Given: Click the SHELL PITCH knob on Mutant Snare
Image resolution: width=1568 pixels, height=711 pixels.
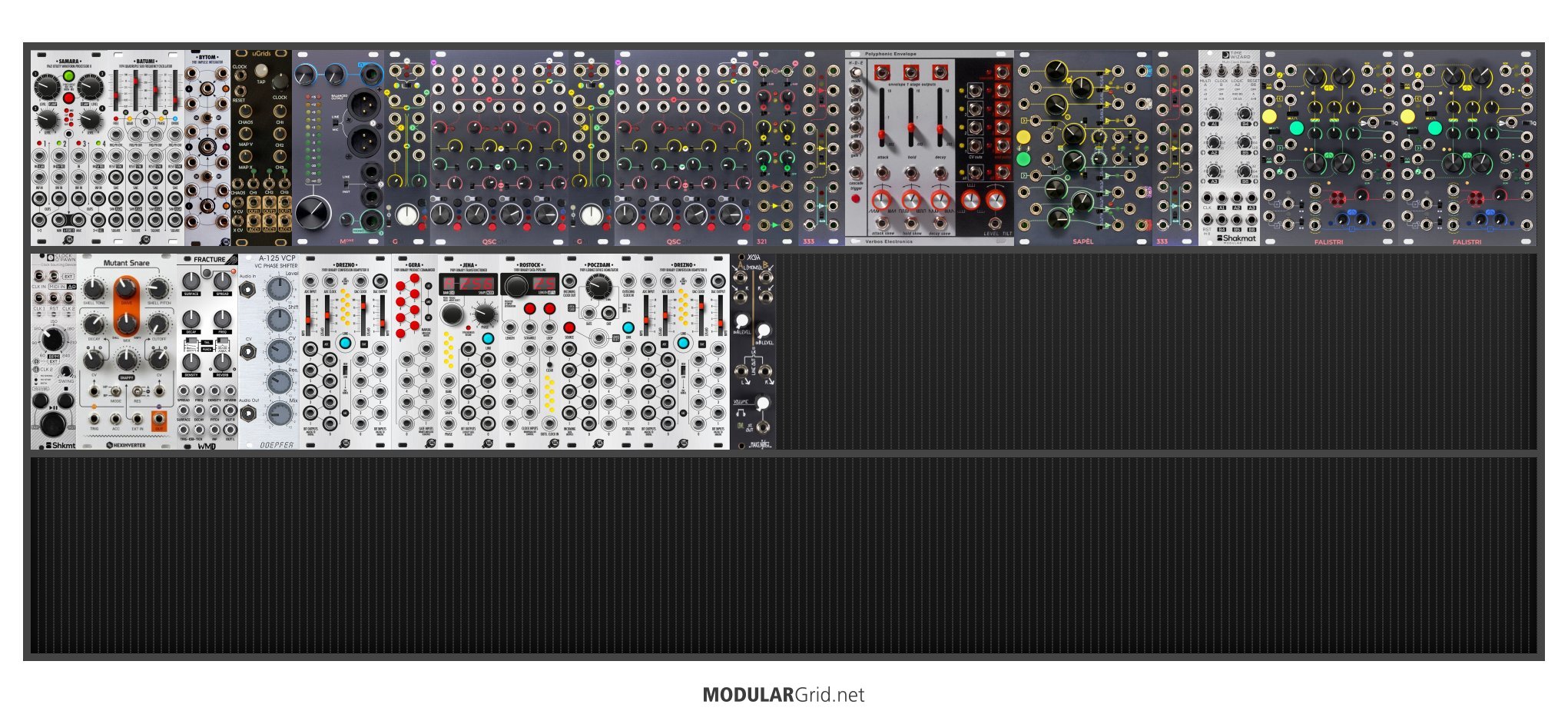Looking at the screenshot, I should [x=158, y=288].
